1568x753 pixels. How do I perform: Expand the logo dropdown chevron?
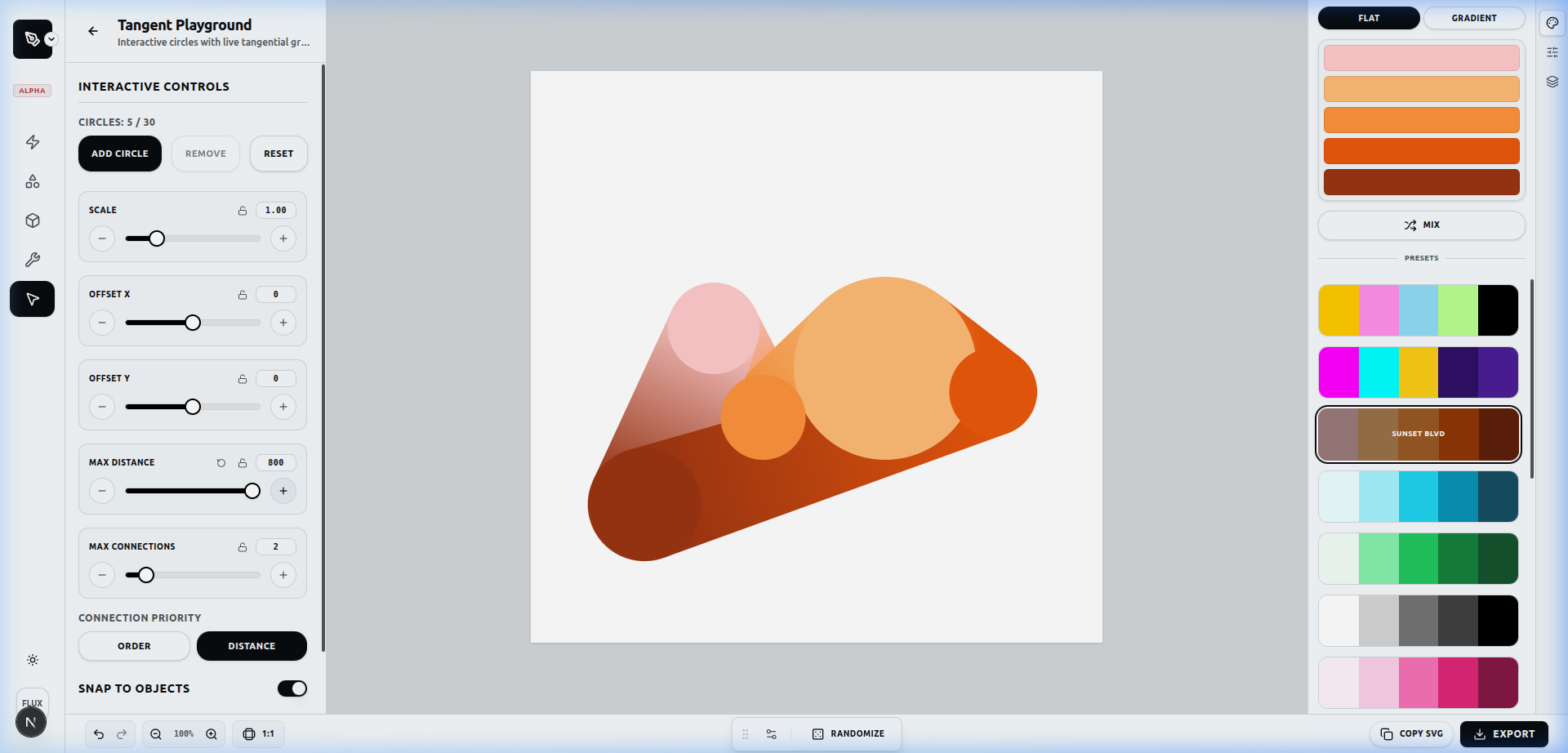pyautogui.click(x=51, y=39)
